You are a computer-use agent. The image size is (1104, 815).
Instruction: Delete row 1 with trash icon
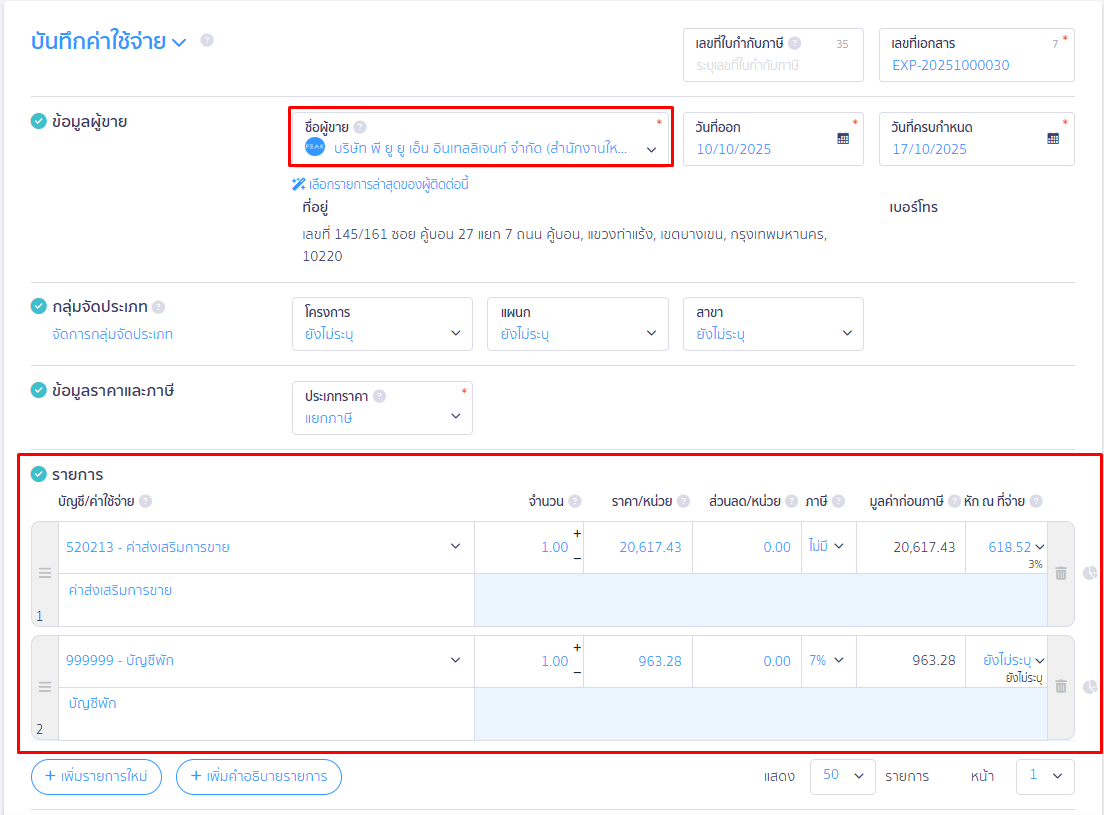click(x=1061, y=573)
